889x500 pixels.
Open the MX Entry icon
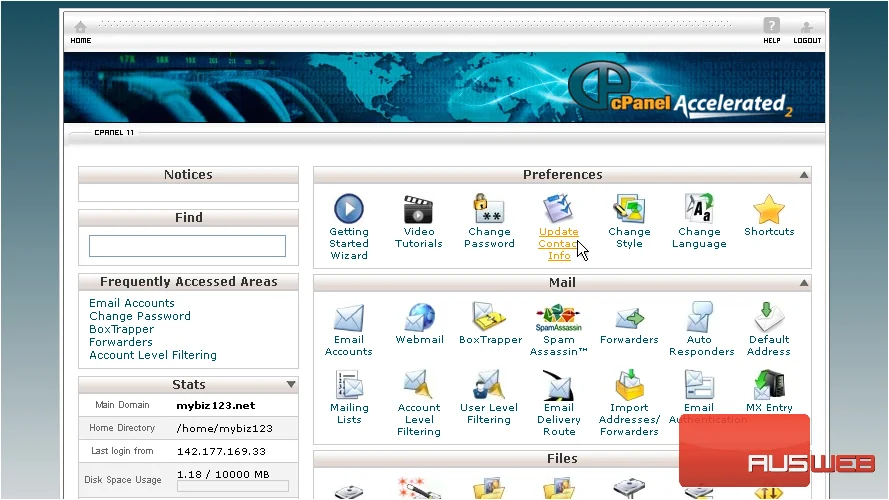point(769,384)
